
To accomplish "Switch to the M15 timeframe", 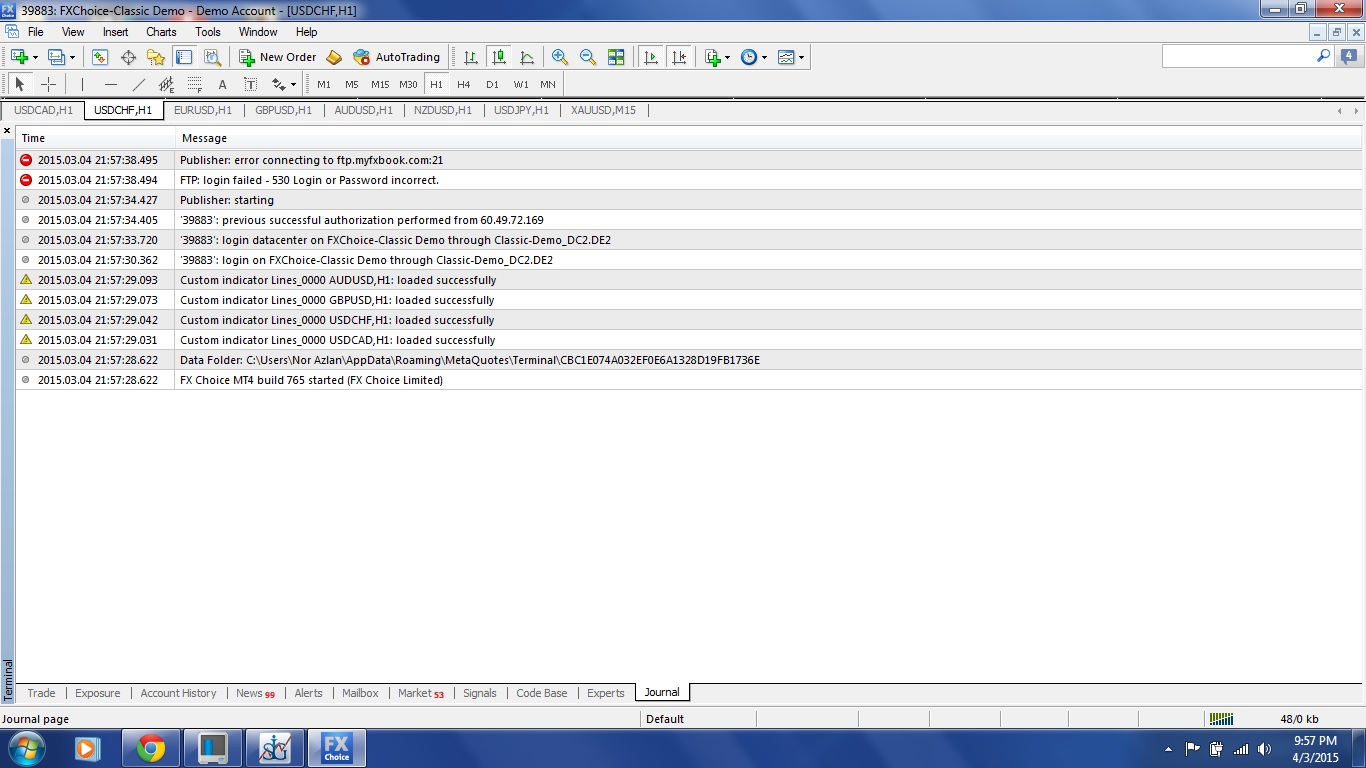I will tap(380, 84).
